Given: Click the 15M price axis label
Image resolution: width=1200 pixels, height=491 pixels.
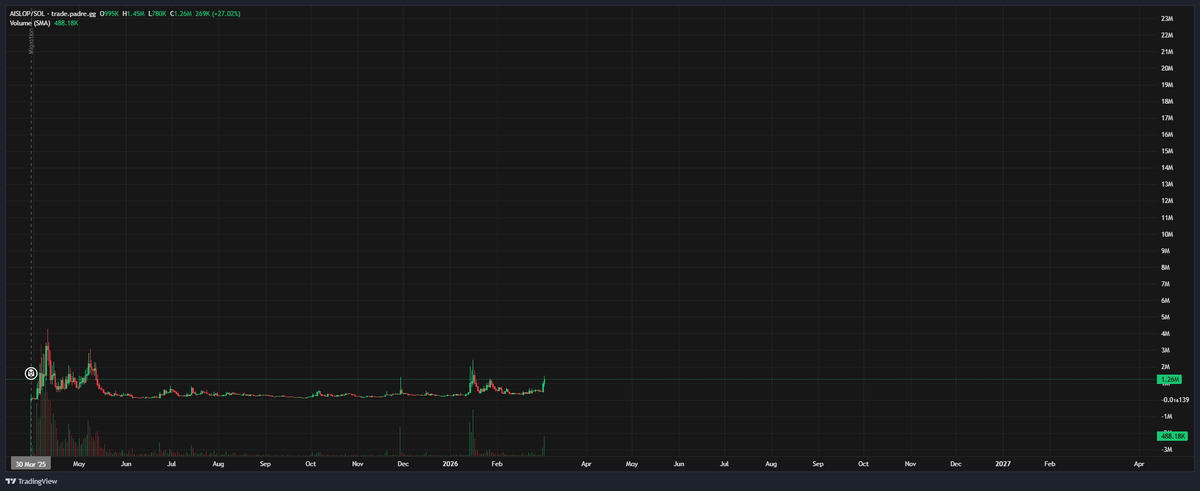Looking at the screenshot, I should [x=1167, y=151].
